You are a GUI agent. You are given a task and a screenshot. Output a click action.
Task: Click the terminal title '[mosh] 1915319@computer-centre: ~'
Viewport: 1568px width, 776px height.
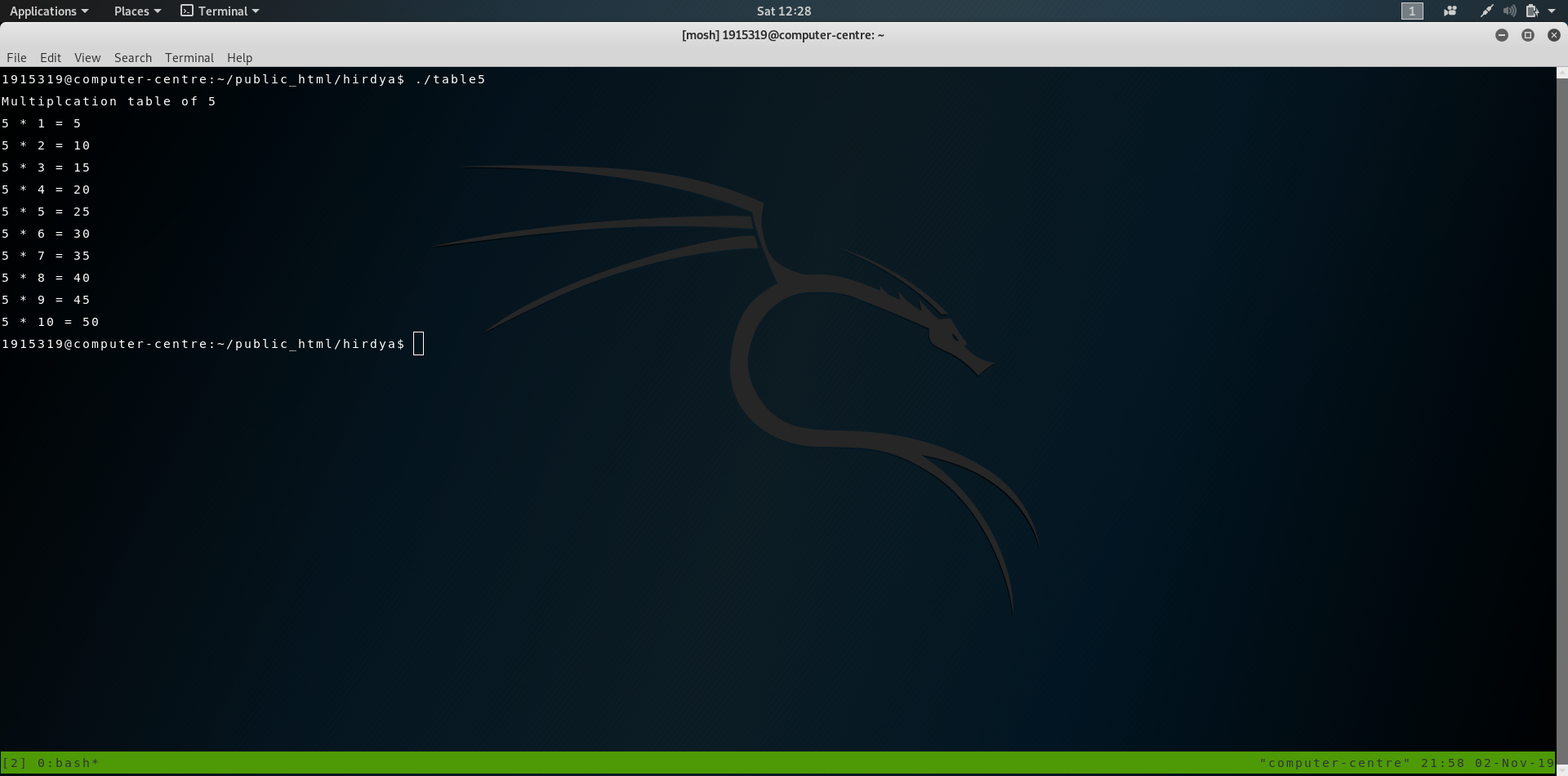coord(783,35)
